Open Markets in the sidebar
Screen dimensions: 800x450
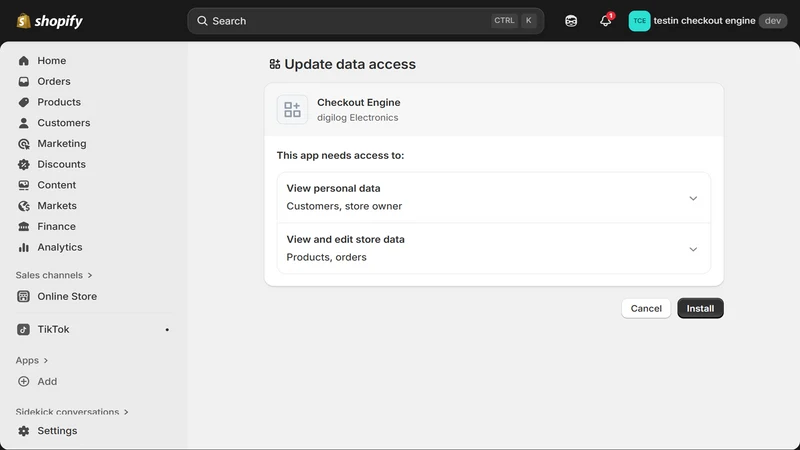[57, 206]
